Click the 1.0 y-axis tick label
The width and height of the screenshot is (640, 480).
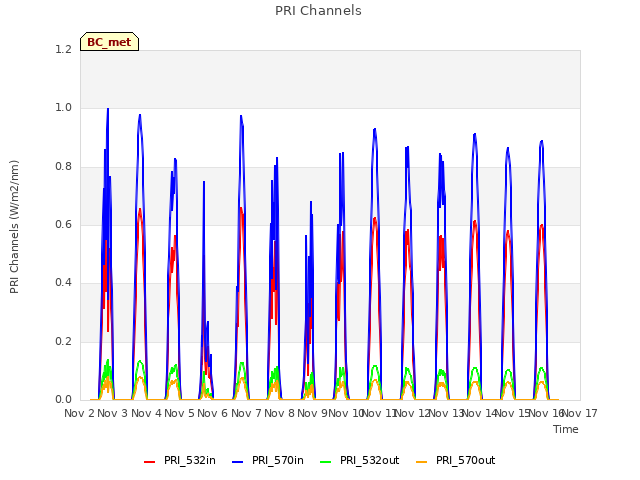pos(63,108)
